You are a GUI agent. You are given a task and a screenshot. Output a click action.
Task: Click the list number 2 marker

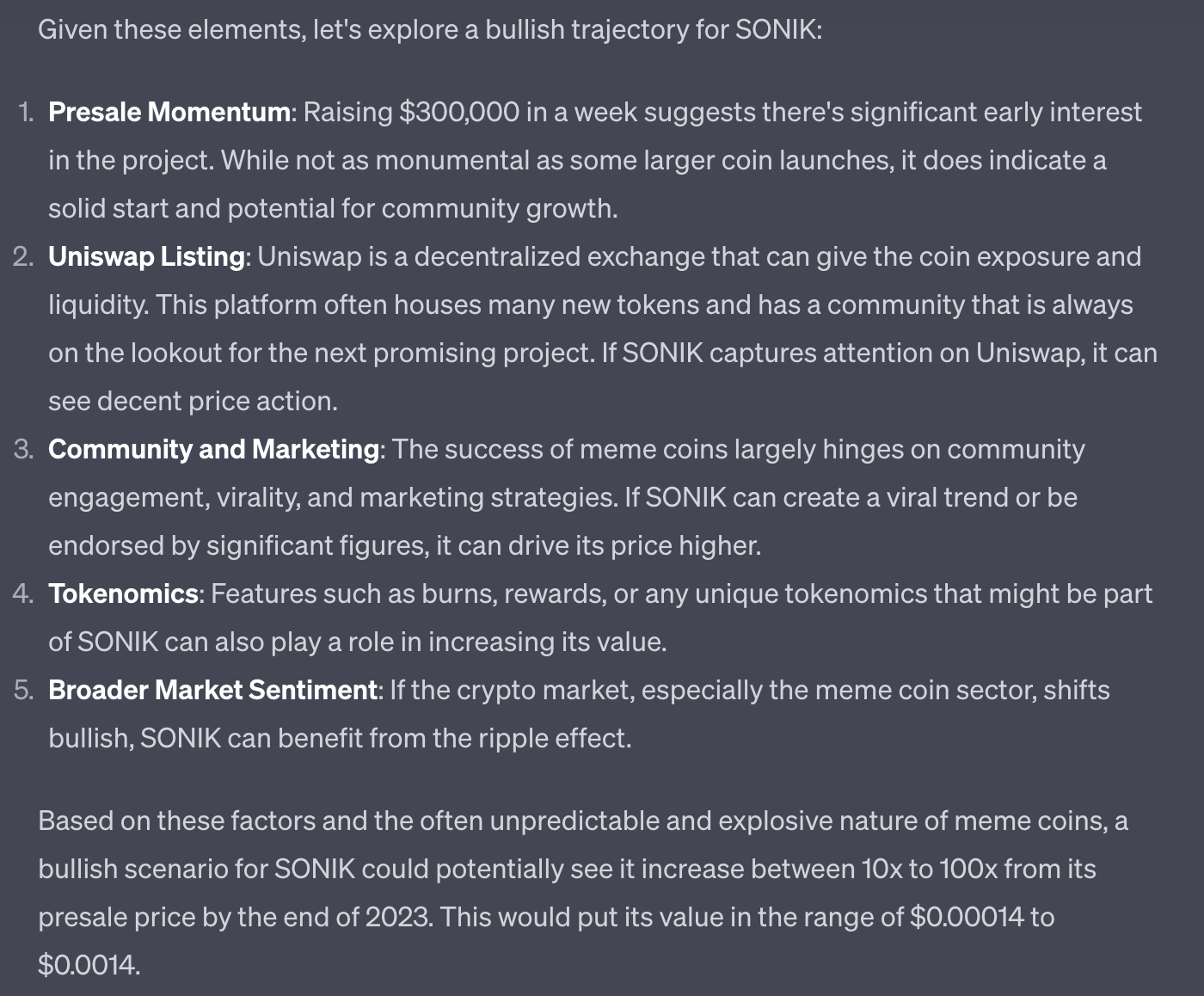point(24,257)
